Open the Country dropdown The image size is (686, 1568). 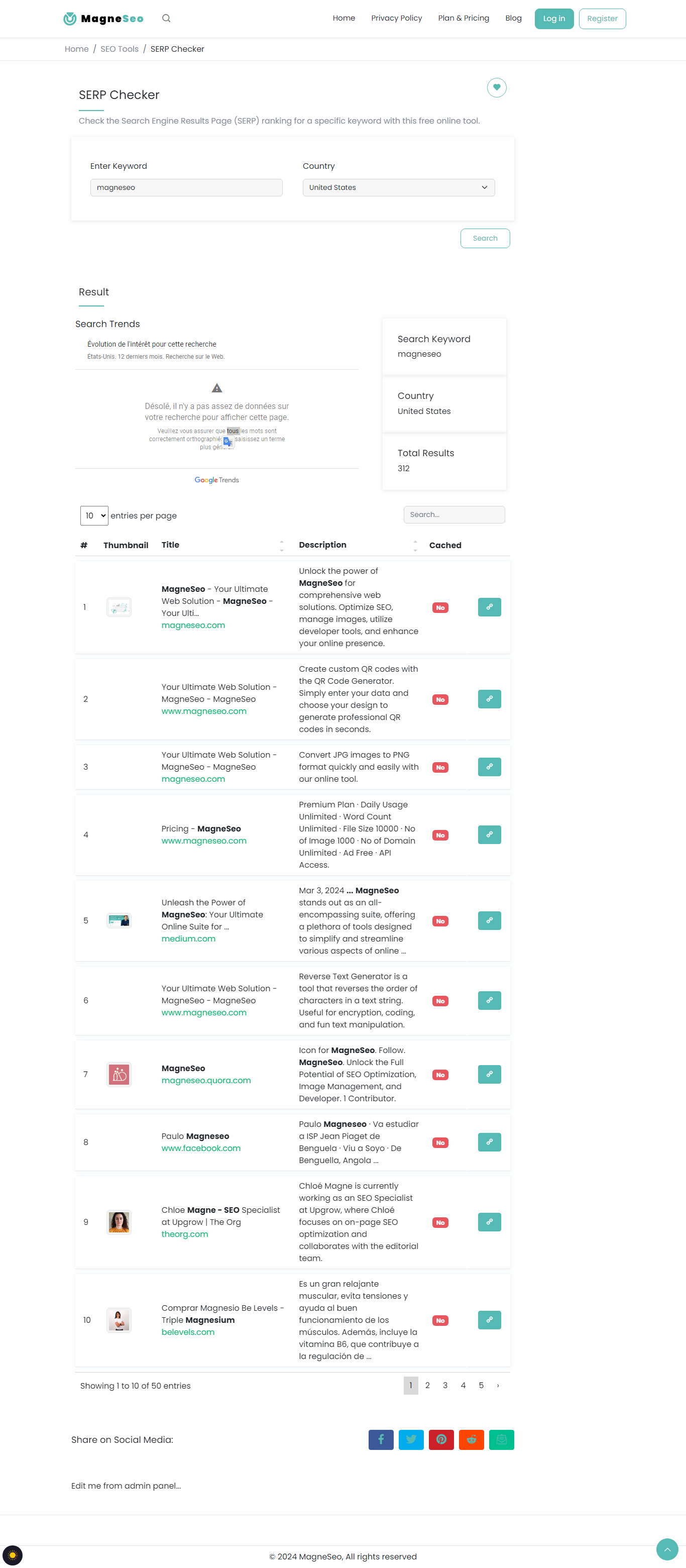pyautogui.click(x=398, y=187)
